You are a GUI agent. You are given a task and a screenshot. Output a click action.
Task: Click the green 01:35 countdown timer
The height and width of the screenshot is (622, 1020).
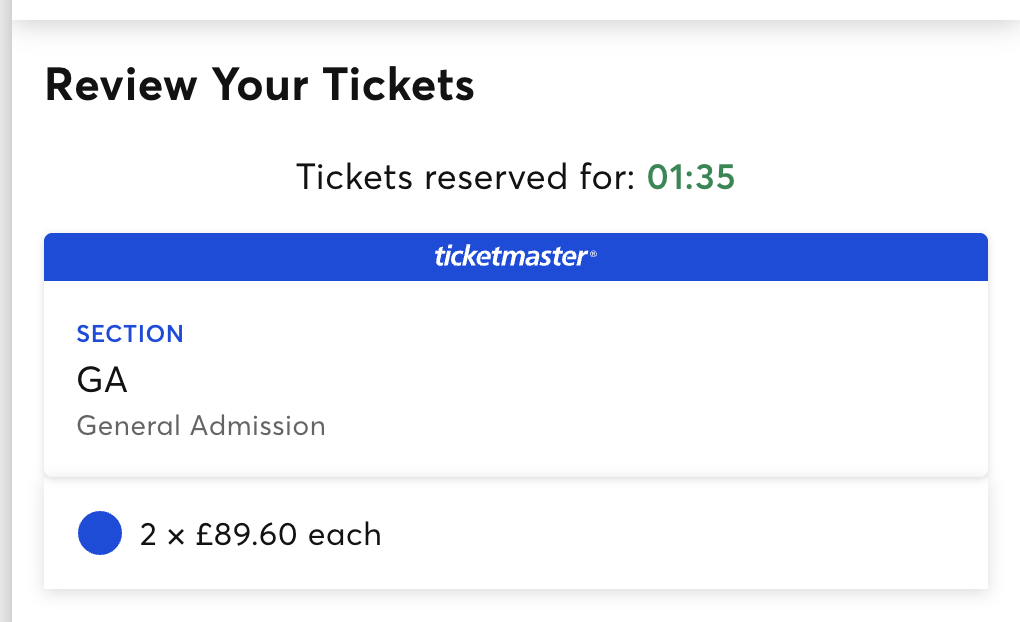point(691,178)
